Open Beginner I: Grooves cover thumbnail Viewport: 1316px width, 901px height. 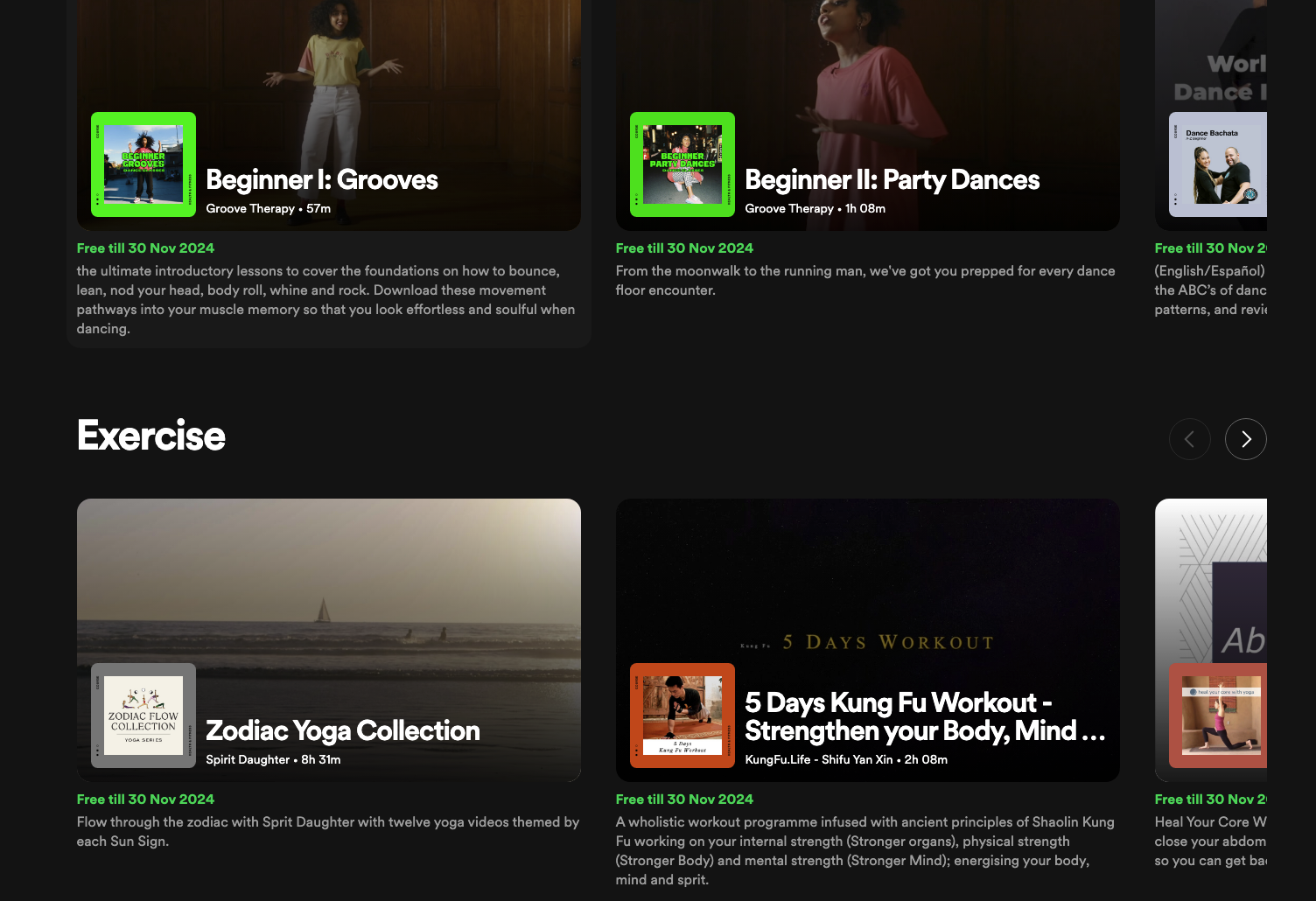(x=143, y=164)
